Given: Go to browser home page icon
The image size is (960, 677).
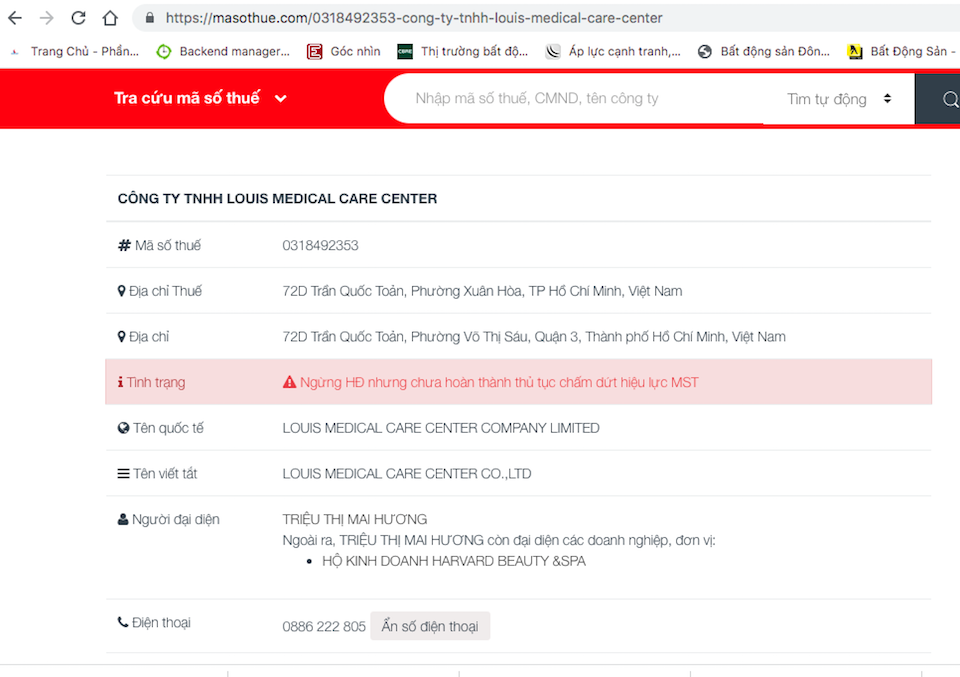Looking at the screenshot, I should click(x=110, y=18).
